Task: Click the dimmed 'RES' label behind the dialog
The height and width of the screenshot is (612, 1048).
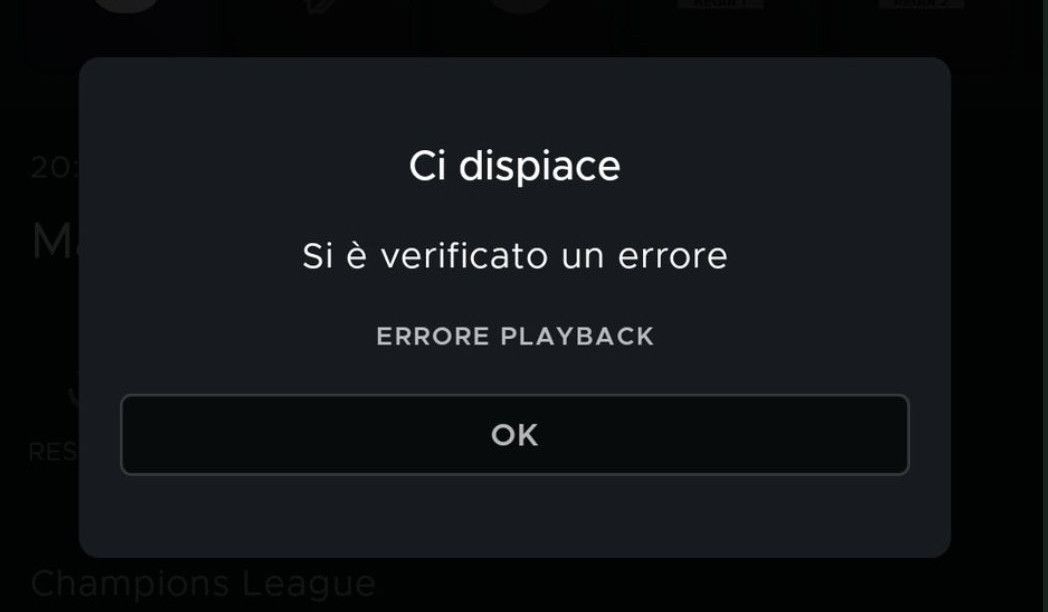Action: coord(53,452)
